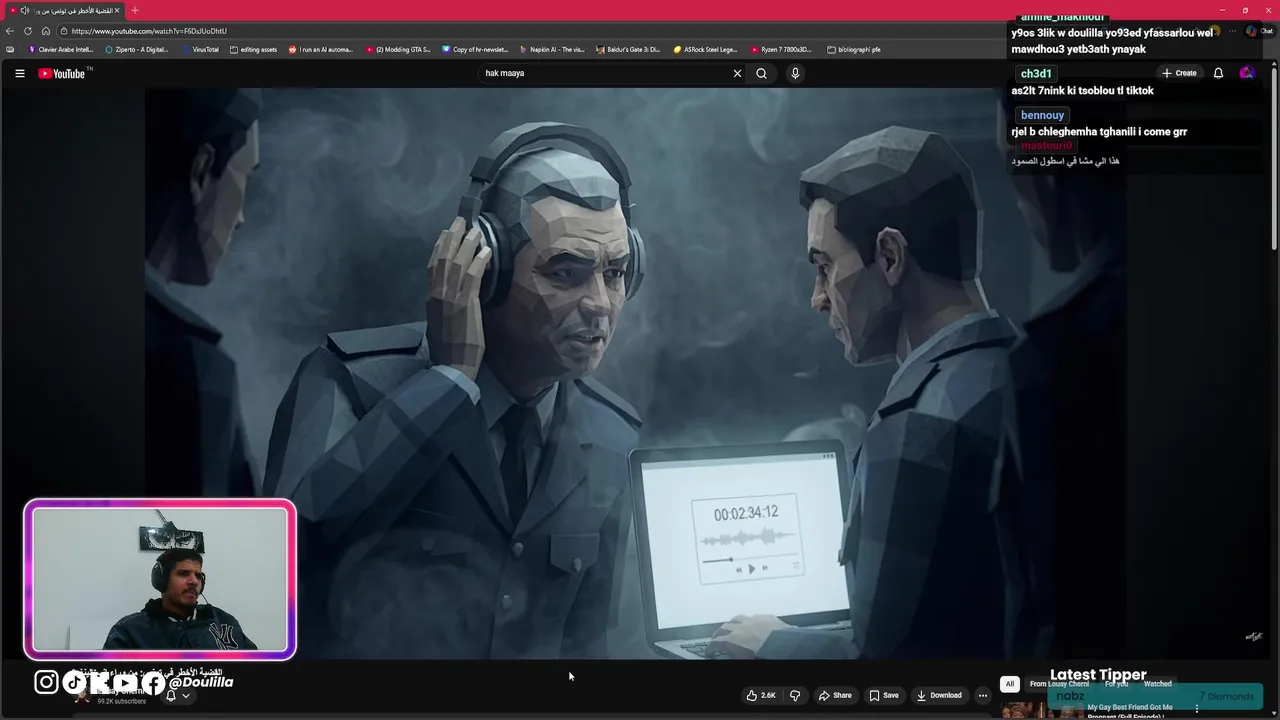Close the current YouTube tab
Viewport: 1280px width, 720px height.
coord(117,10)
